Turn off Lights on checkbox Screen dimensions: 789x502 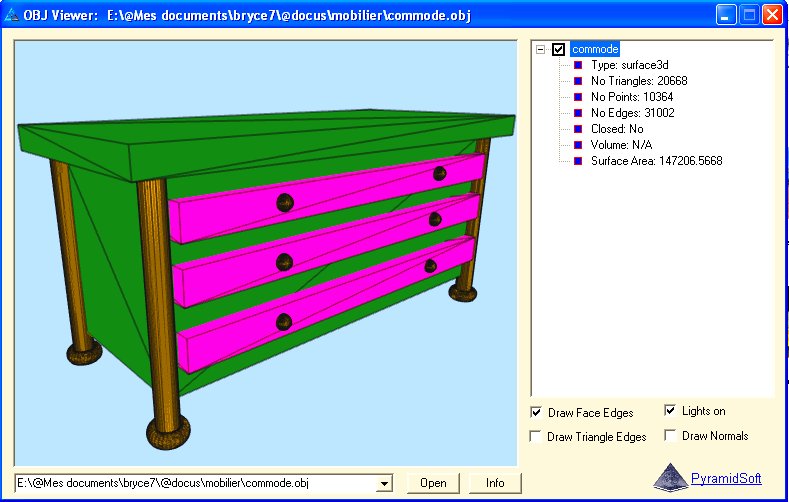coord(670,410)
